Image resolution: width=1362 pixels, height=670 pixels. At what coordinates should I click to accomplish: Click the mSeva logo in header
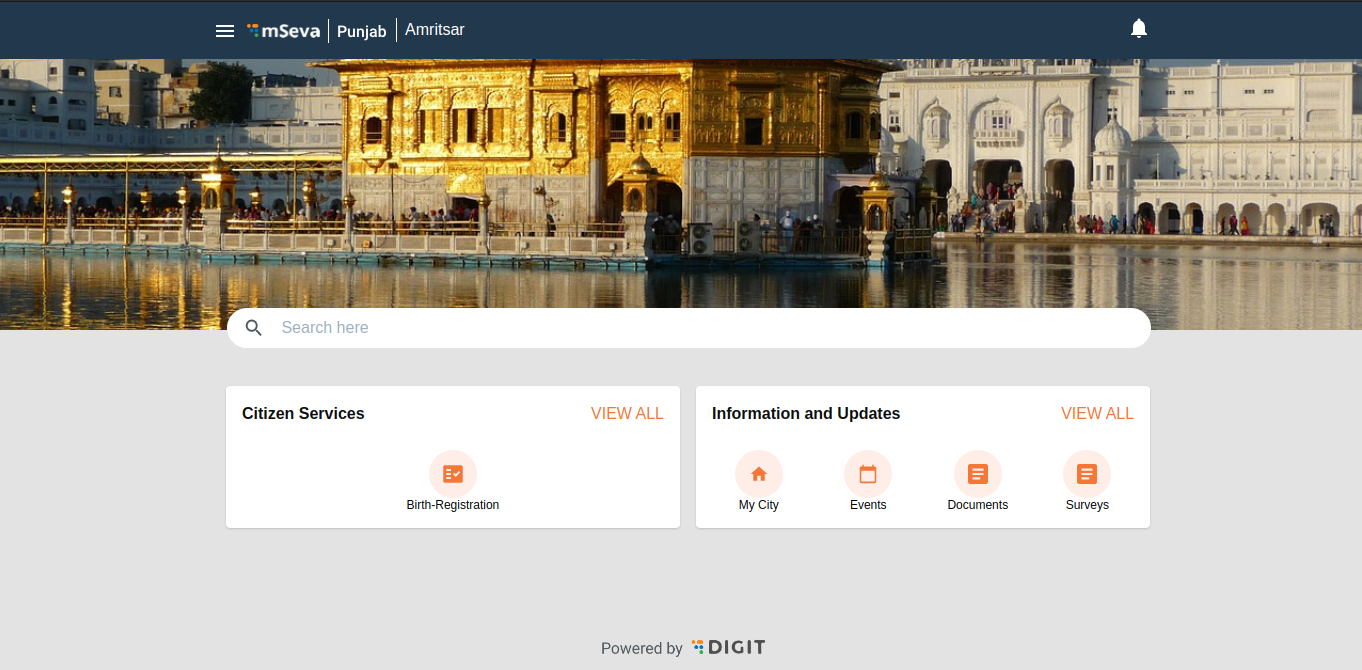pos(284,31)
